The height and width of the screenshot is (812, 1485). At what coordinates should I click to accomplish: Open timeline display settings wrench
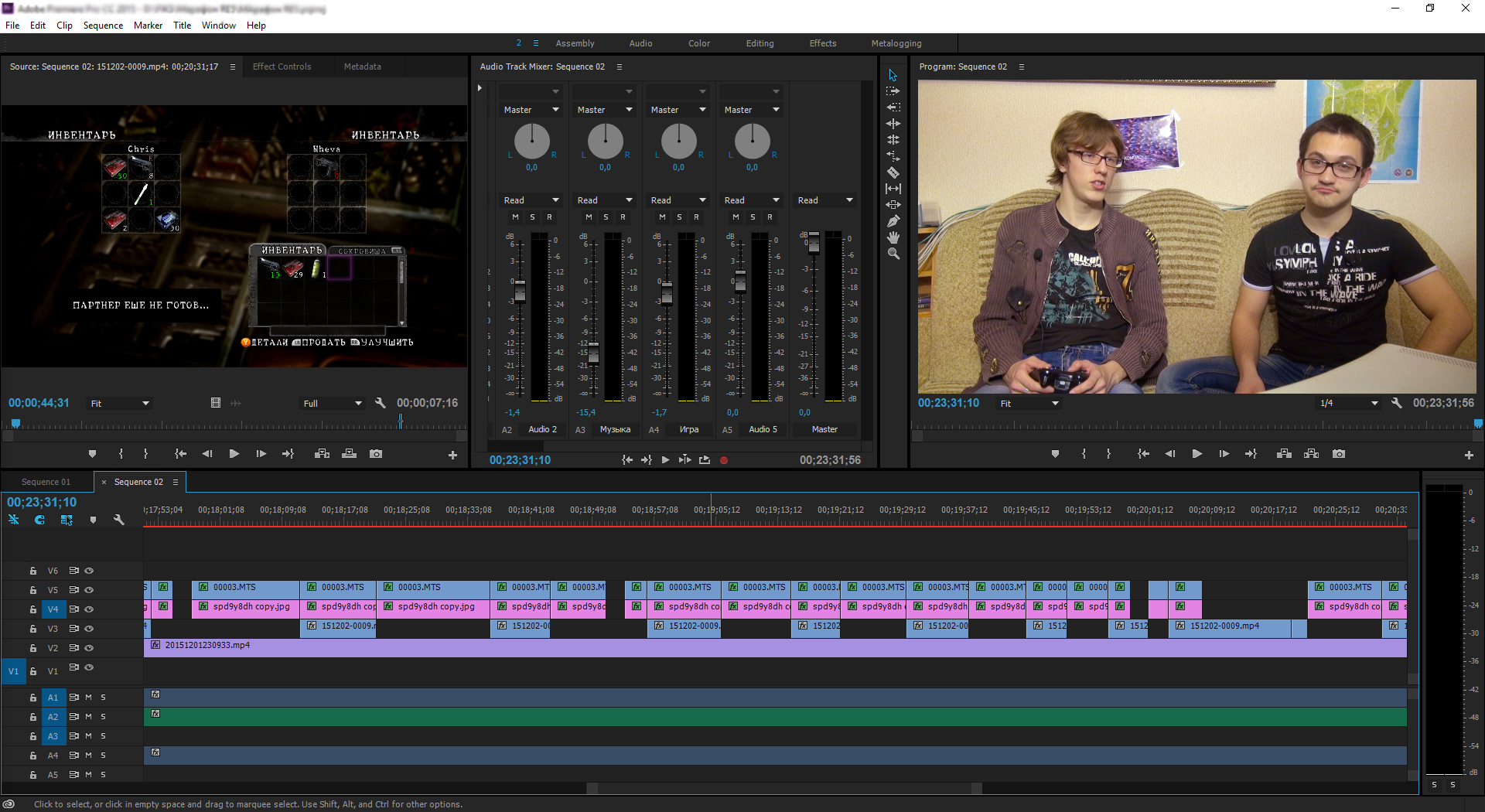click(x=118, y=520)
